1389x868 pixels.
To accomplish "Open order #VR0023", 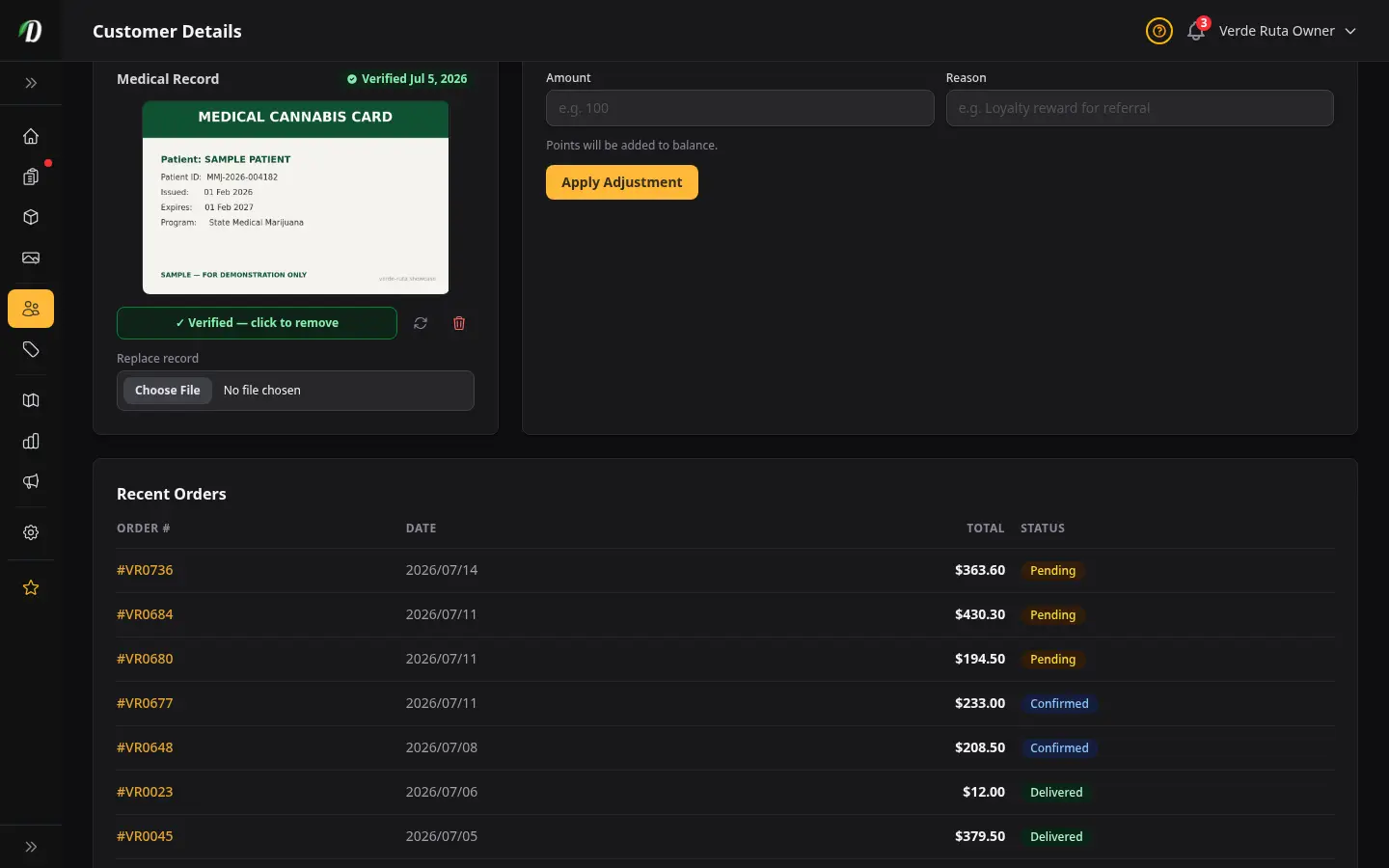I will click(x=145, y=792).
